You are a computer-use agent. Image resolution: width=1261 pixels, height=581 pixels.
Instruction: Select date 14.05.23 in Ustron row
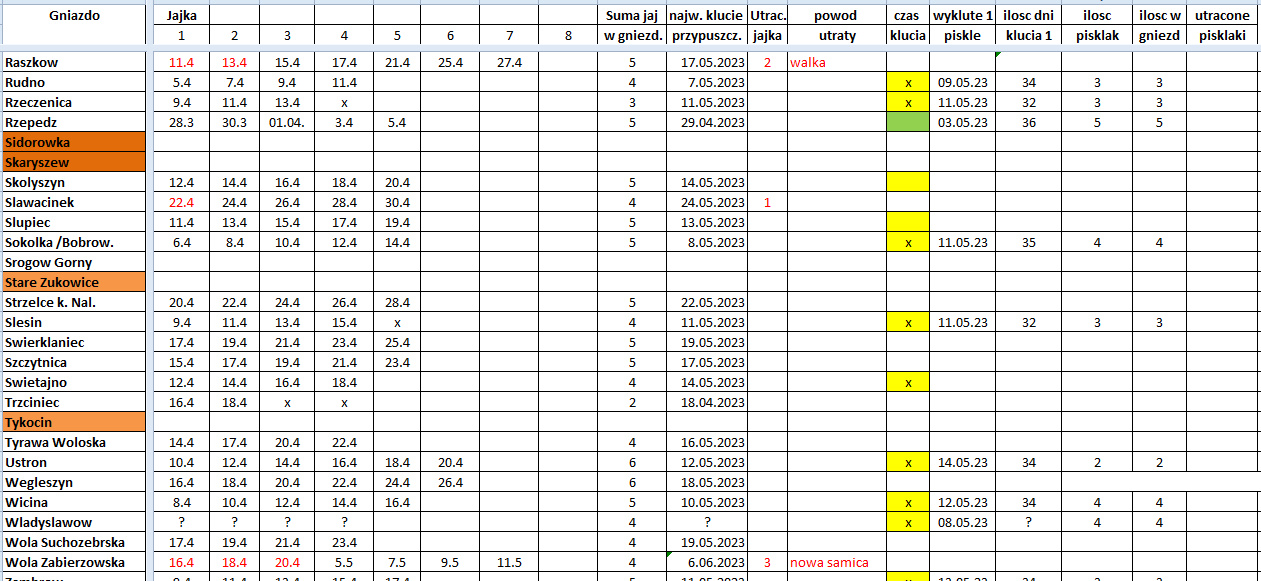click(963, 462)
